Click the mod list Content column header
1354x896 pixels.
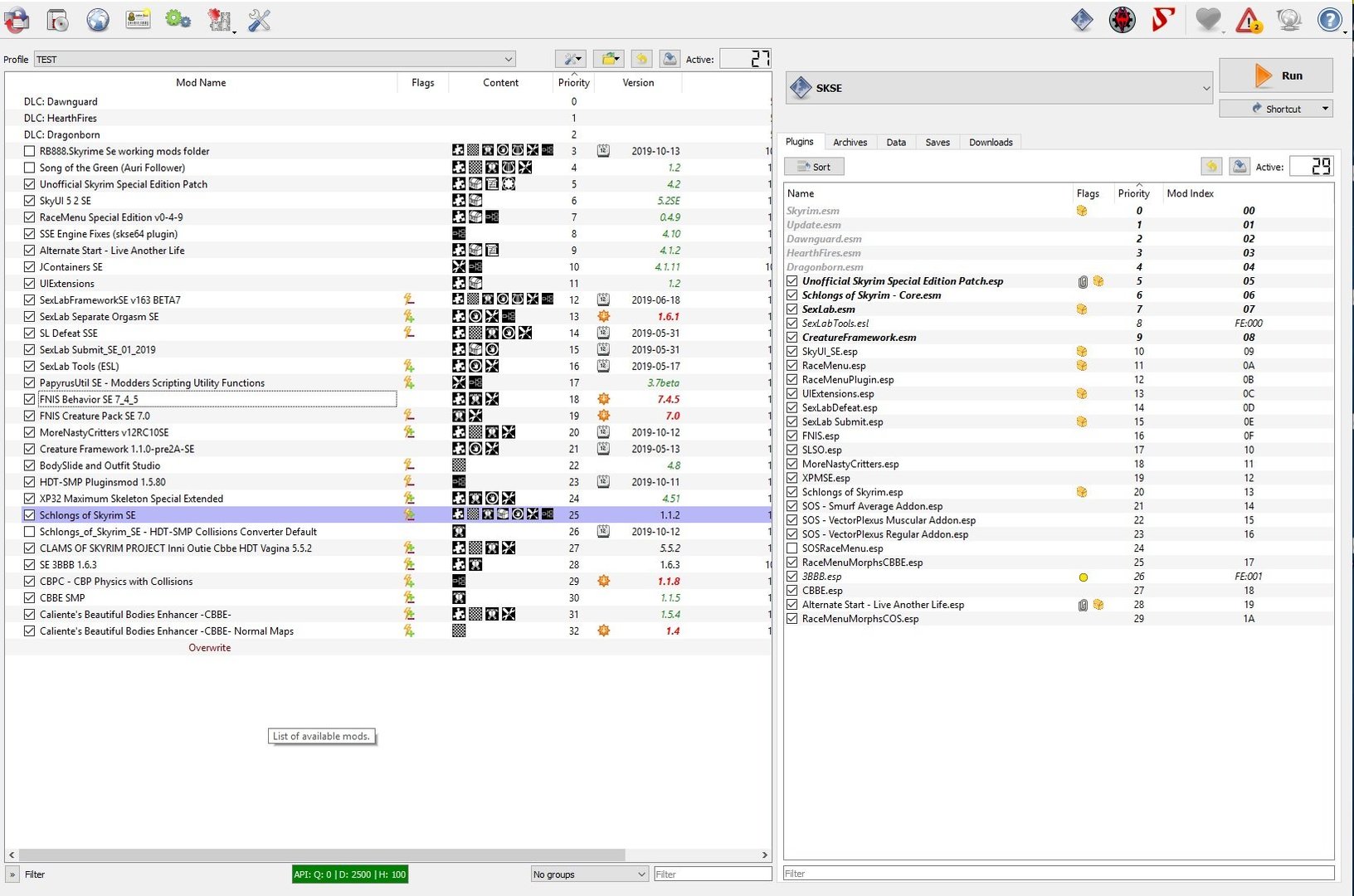[x=500, y=82]
